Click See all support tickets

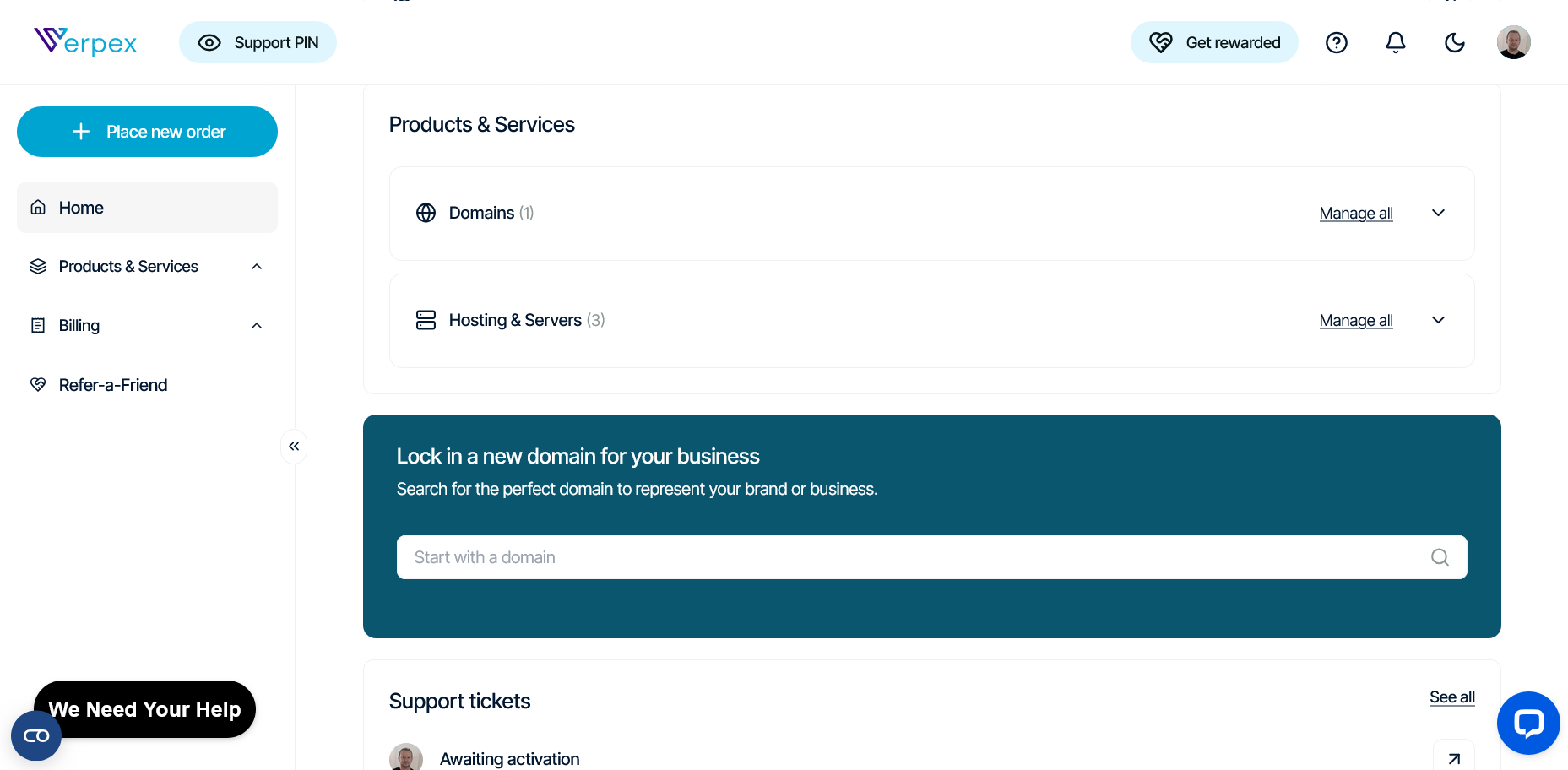(x=1452, y=697)
